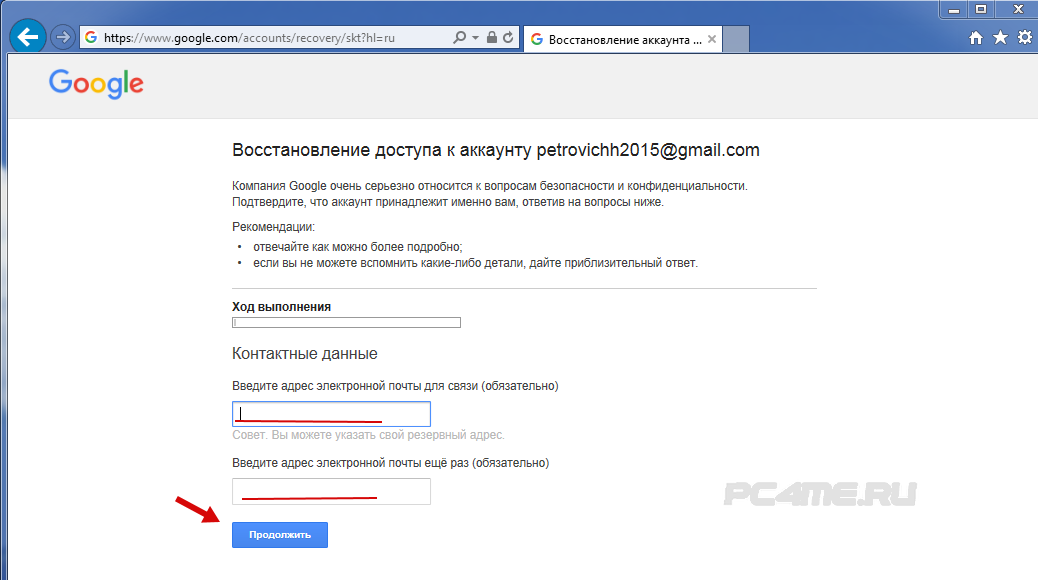Click label Введите адрес электронной почты ещё раз
Viewport: 1038px width, 580px height.
(x=391, y=463)
